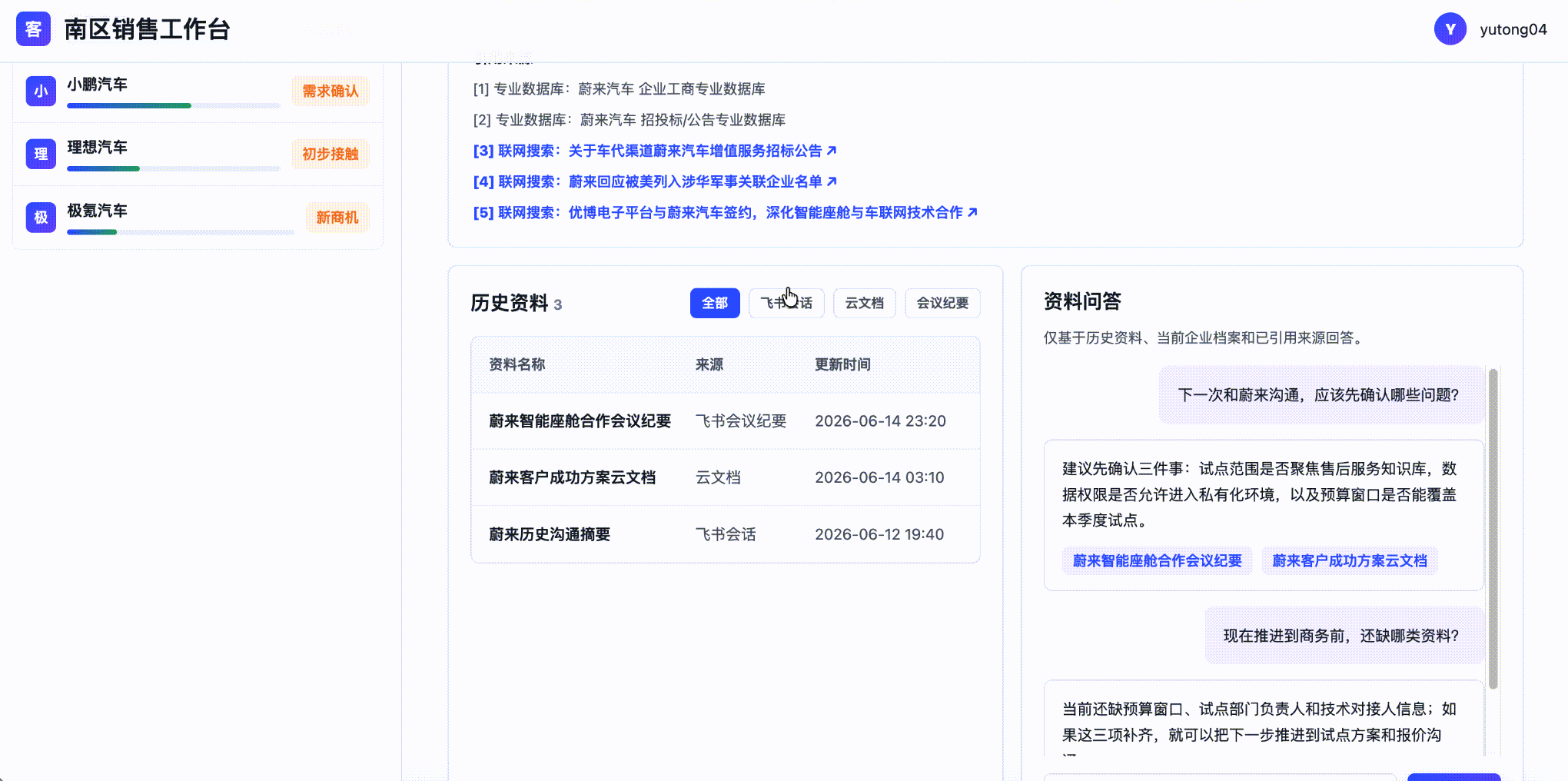Open cited source 蔚来客户成功方案云文档 chip
This screenshot has height=781, width=1568.
click(1350, 561)
